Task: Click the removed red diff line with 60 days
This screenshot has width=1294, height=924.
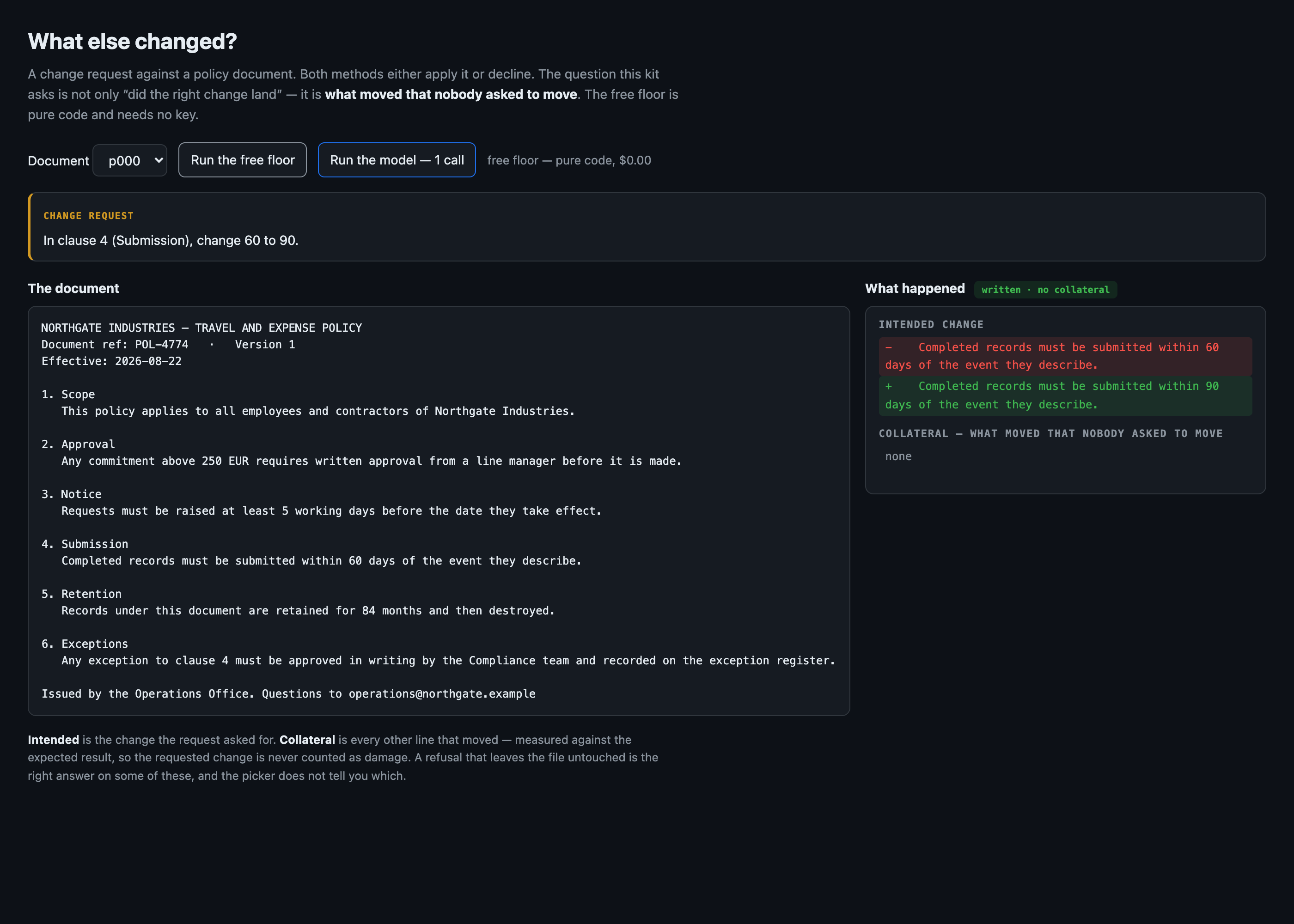Action: pyautogui.click(x=1065, y=356)
